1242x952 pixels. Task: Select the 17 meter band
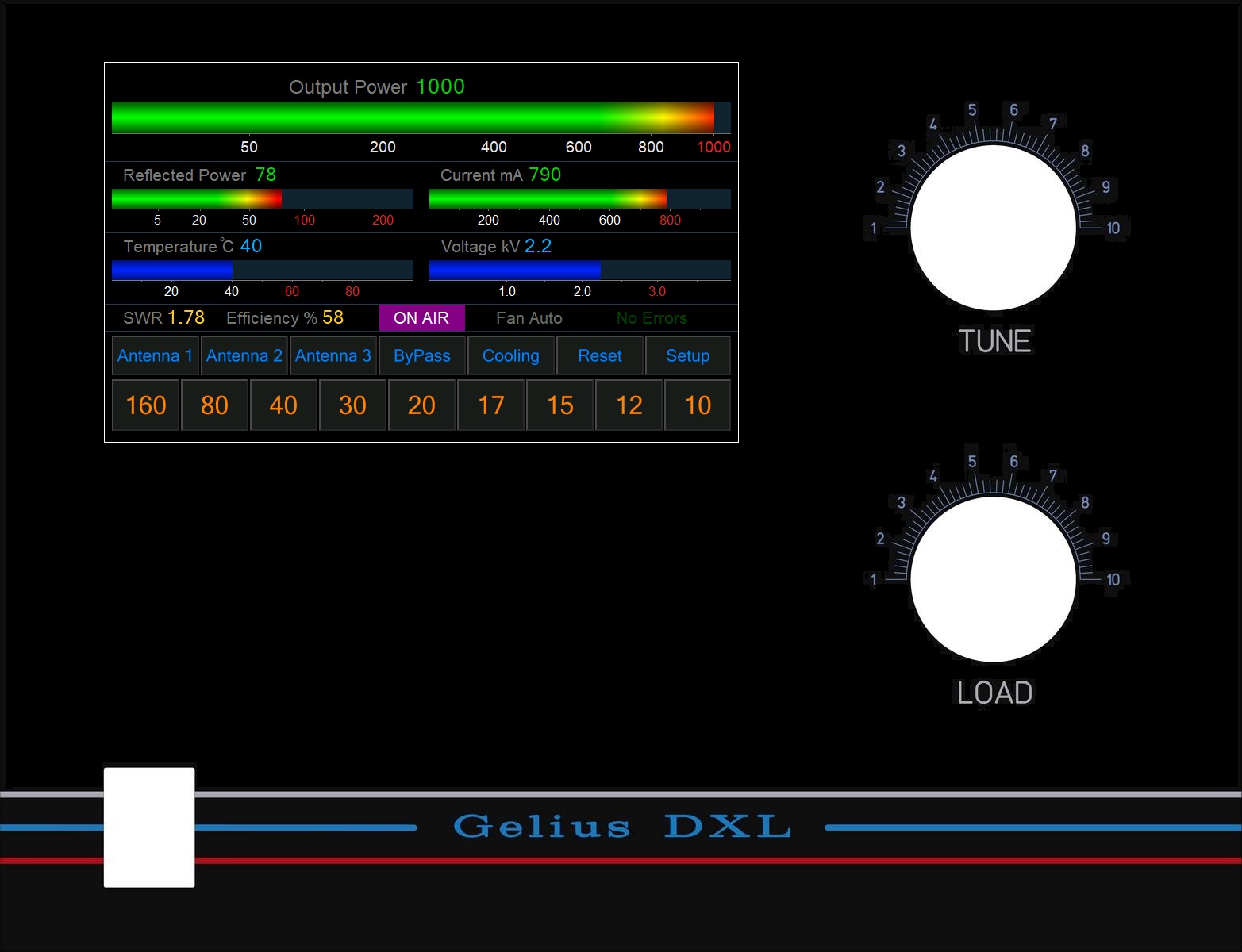[490, 405]
